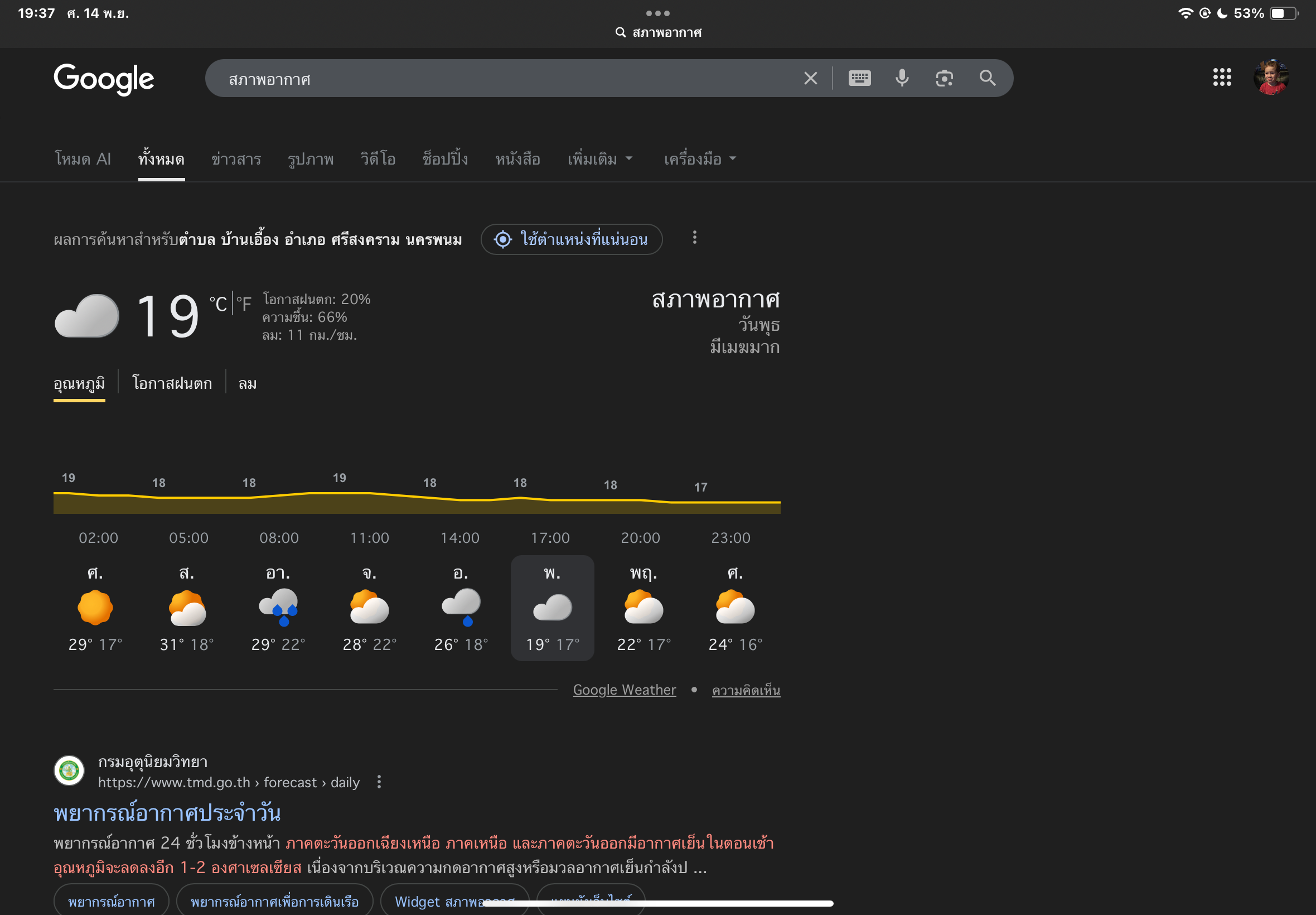This screenshot has width=1316, height=915.
Task: Open tmd.go.th result options menu
Action: 379,782
